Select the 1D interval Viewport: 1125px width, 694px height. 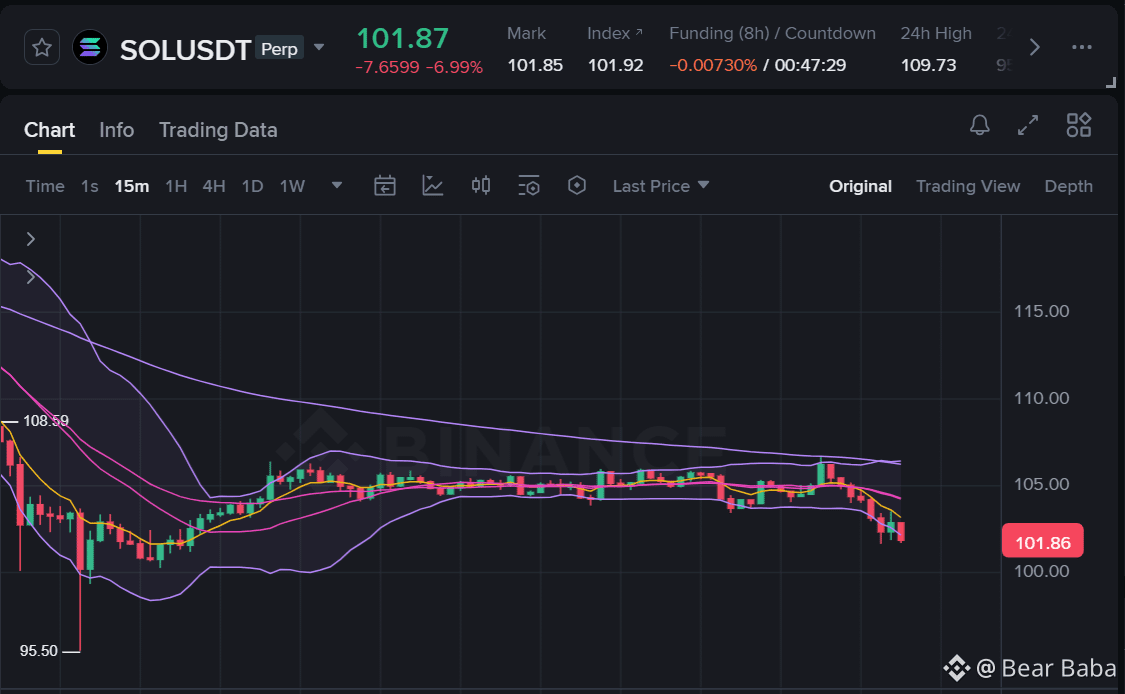(x=253, y=187)
